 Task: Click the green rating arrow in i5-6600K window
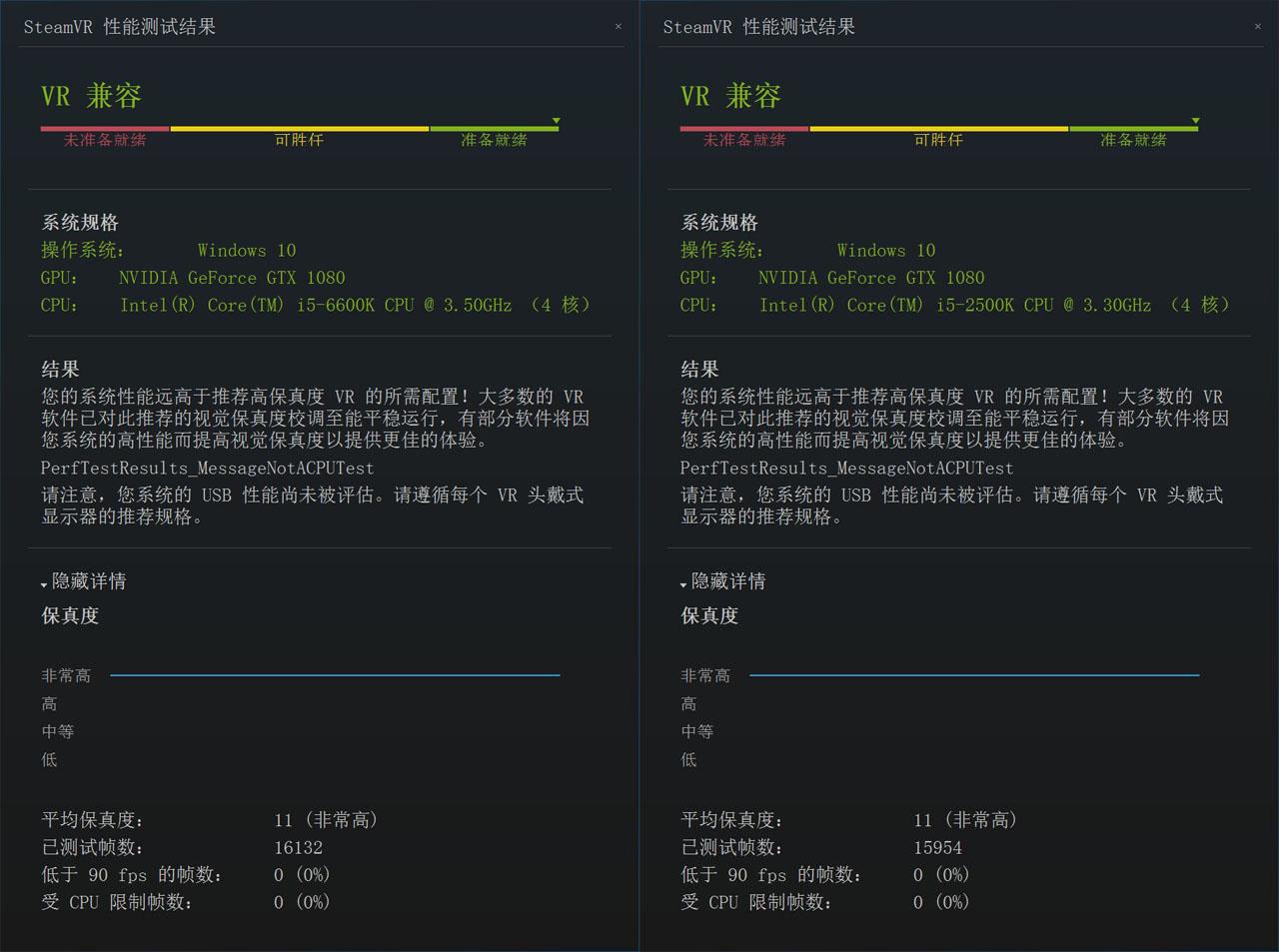coord(556,121)
